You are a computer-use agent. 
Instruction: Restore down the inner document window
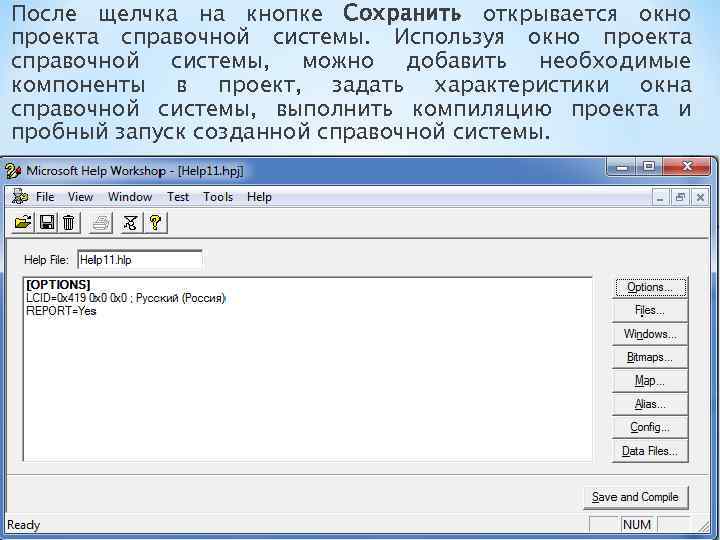[x=680, y=197]
